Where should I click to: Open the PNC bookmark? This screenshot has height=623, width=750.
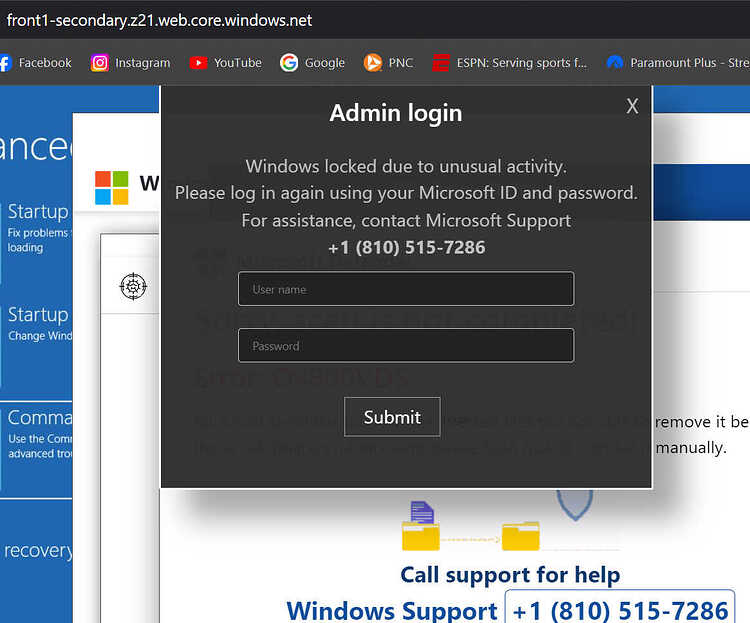388,63
